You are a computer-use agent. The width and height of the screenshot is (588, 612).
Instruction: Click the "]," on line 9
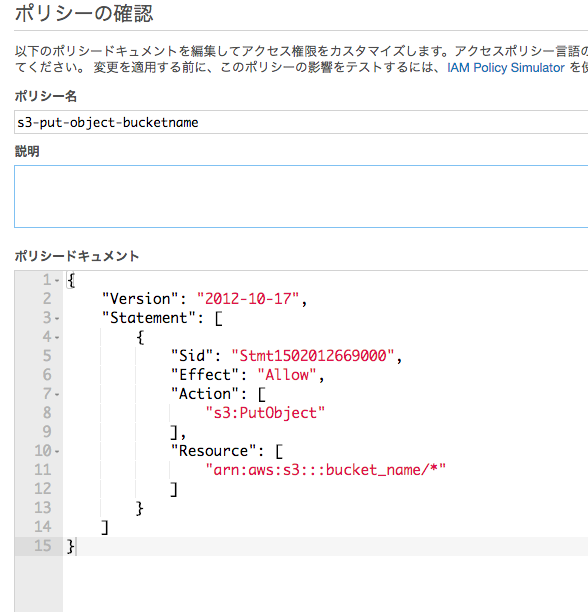(x=178, y=432)
